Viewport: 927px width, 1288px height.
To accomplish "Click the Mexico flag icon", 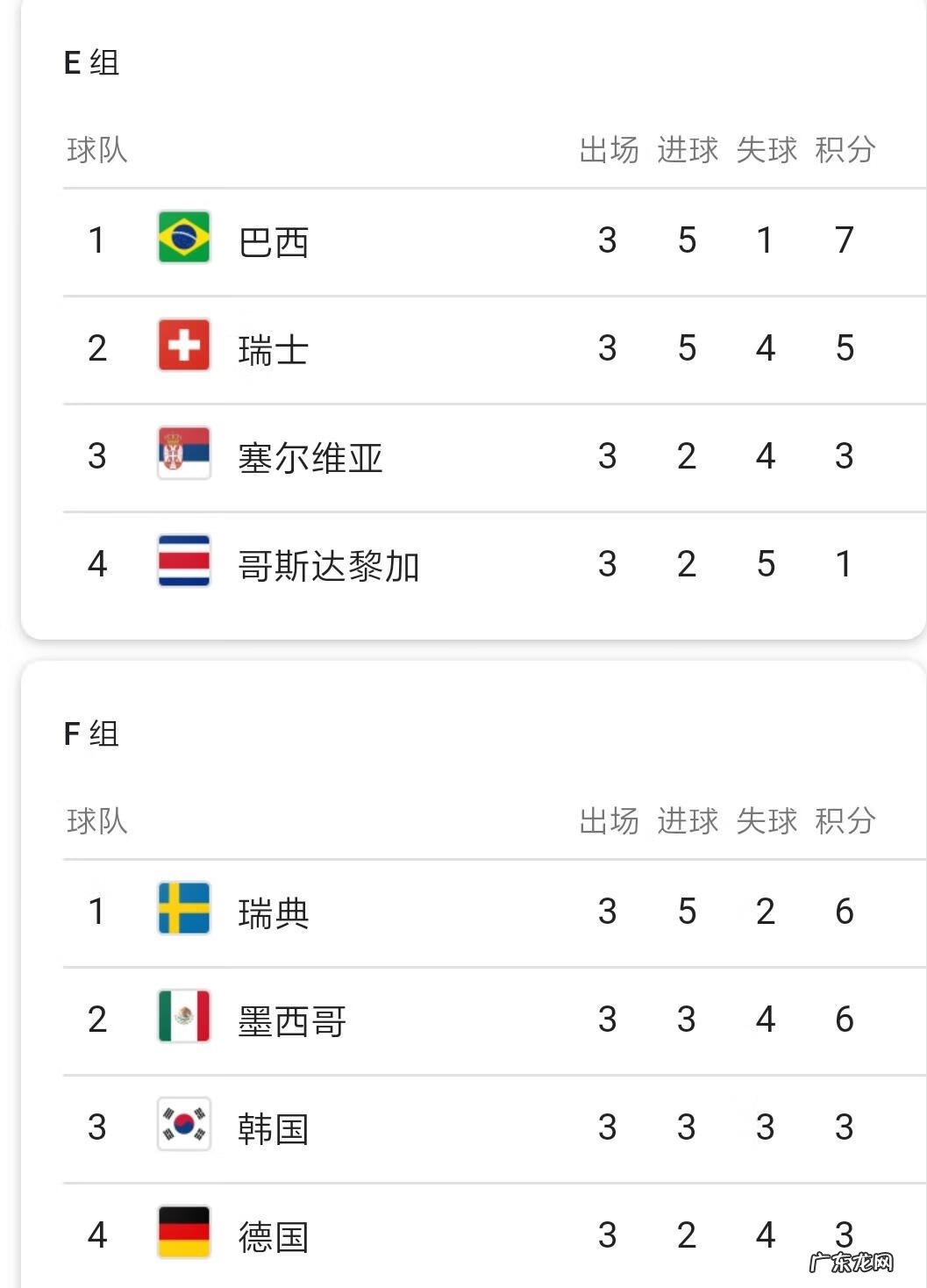I will [184, 1016].
